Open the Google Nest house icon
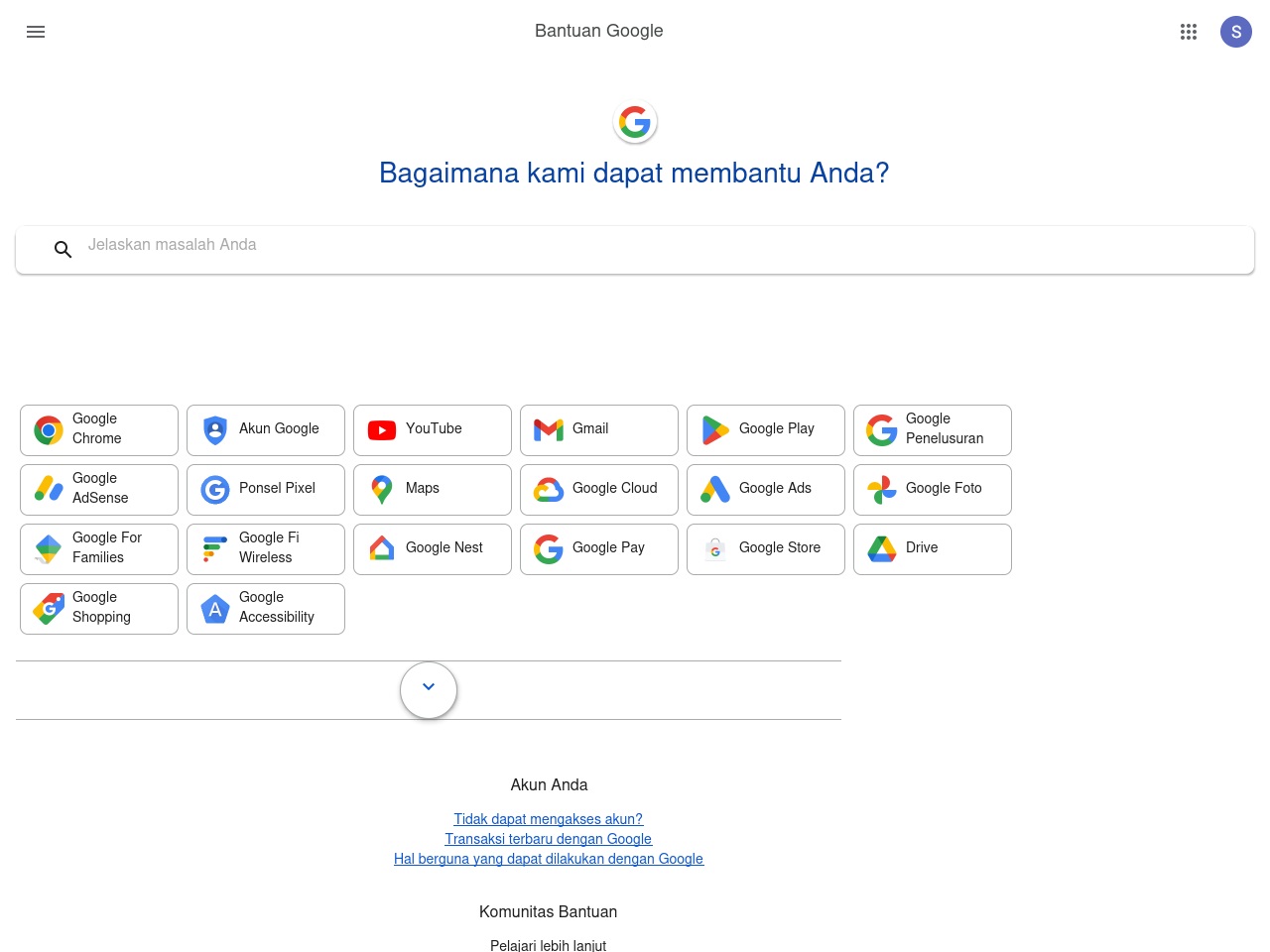Viewport: 1270px width, 952px height. [382, 549]
